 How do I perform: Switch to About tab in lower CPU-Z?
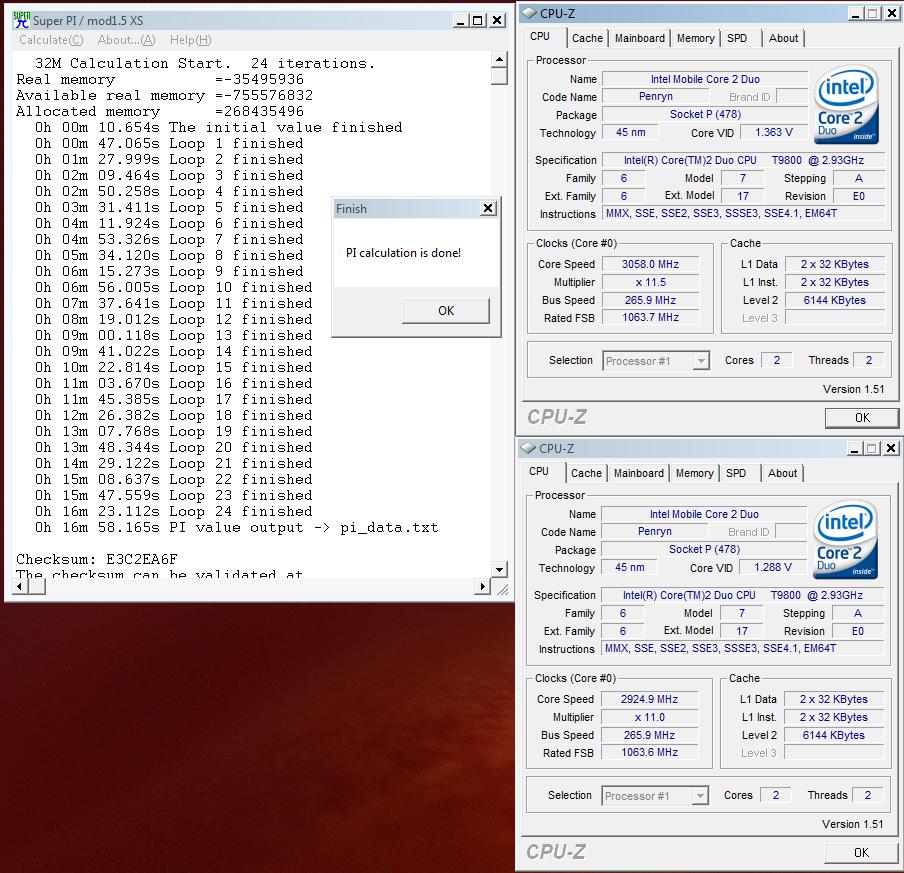(782, 473)
